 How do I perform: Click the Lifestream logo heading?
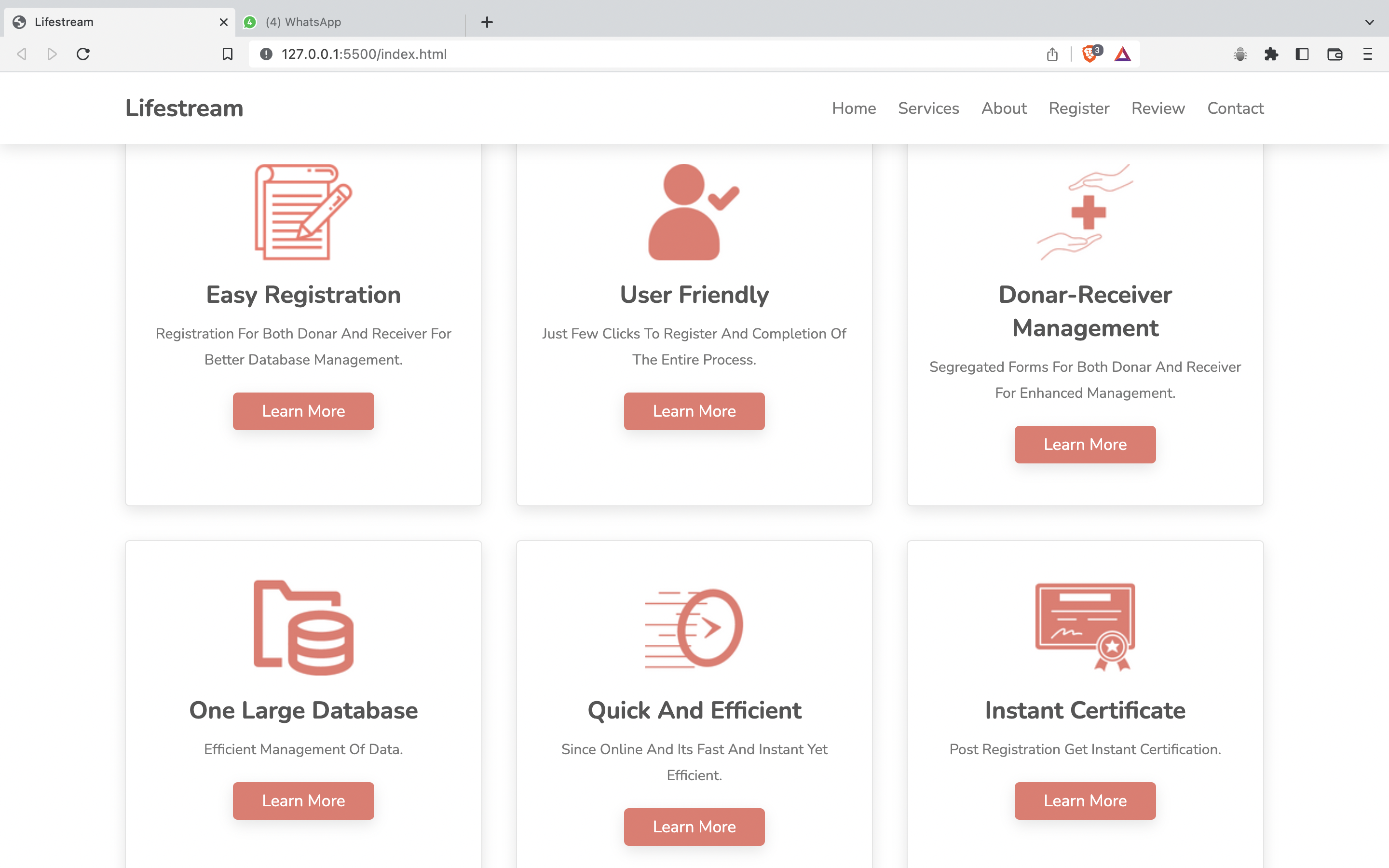[x=184, y=108]
